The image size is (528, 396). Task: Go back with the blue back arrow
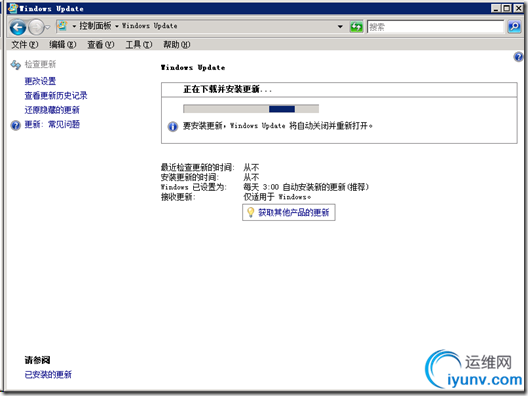click(18, 27)
